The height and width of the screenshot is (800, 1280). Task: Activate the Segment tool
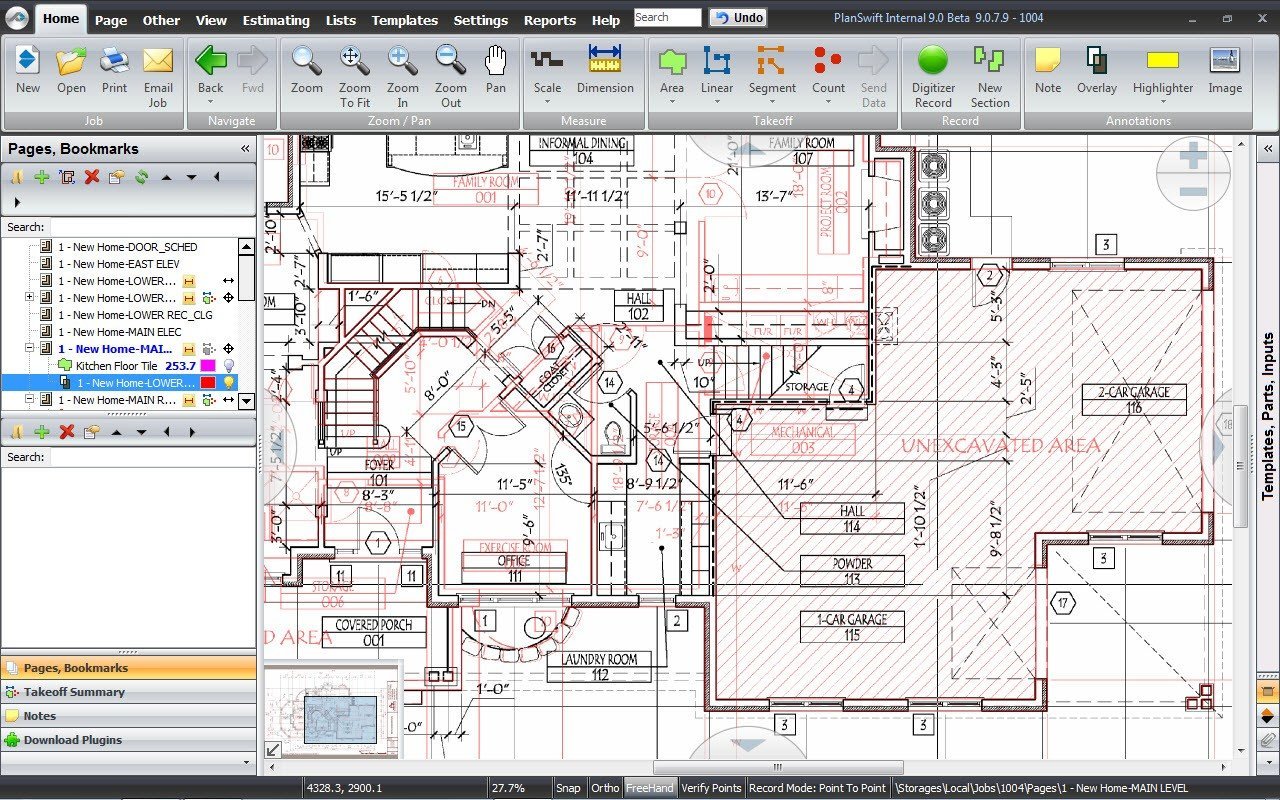click(772, 70)
